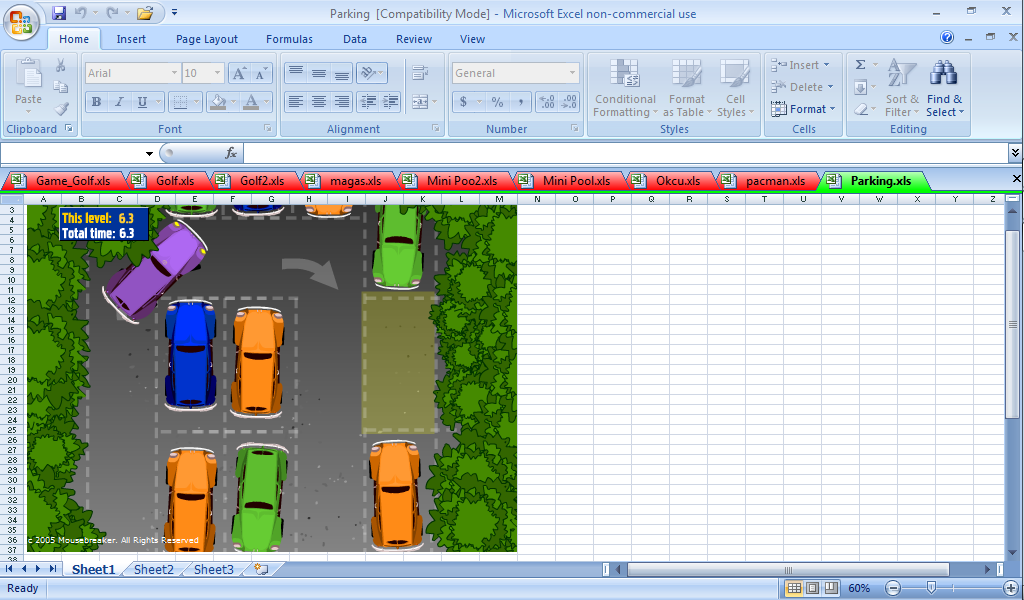The width and height of the screenshot is (1024, 600).
Task: Increase the cell indent
Action: pyautogui.click(x=391, y=101)
